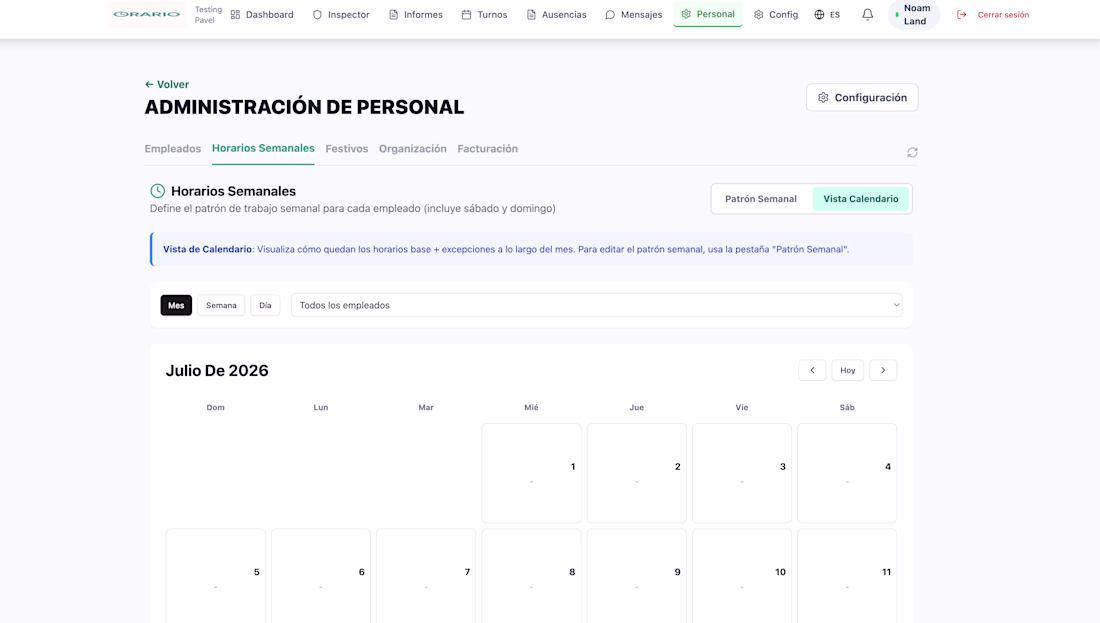Switch to the Festivos tab

pyautogui.click(x=347, y=149)
